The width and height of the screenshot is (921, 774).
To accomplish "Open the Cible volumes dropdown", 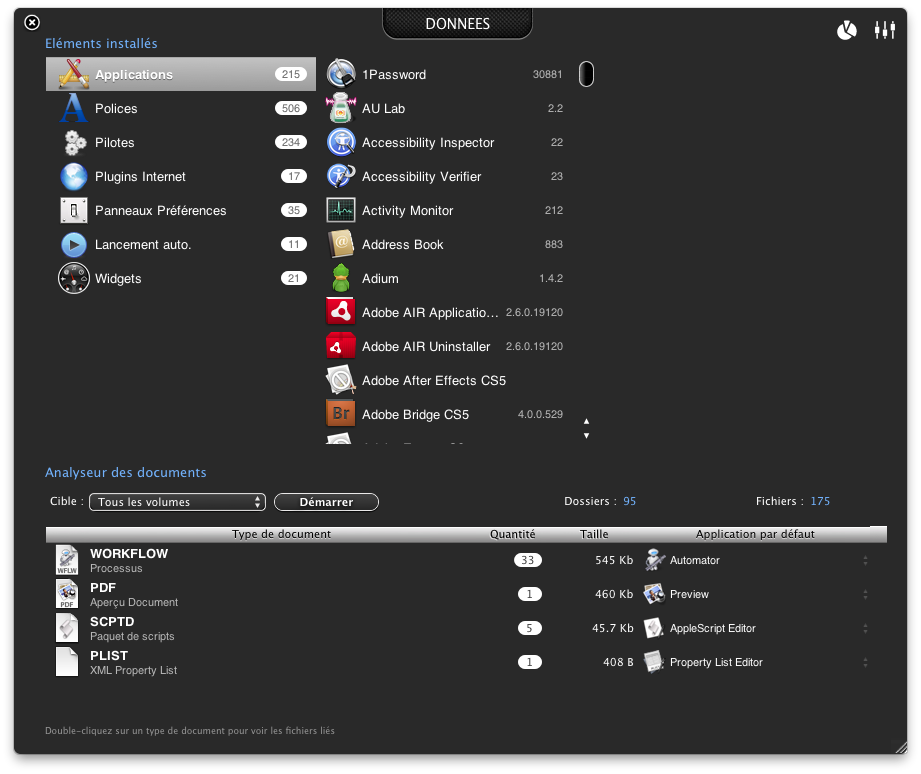I will coord(177,502).
